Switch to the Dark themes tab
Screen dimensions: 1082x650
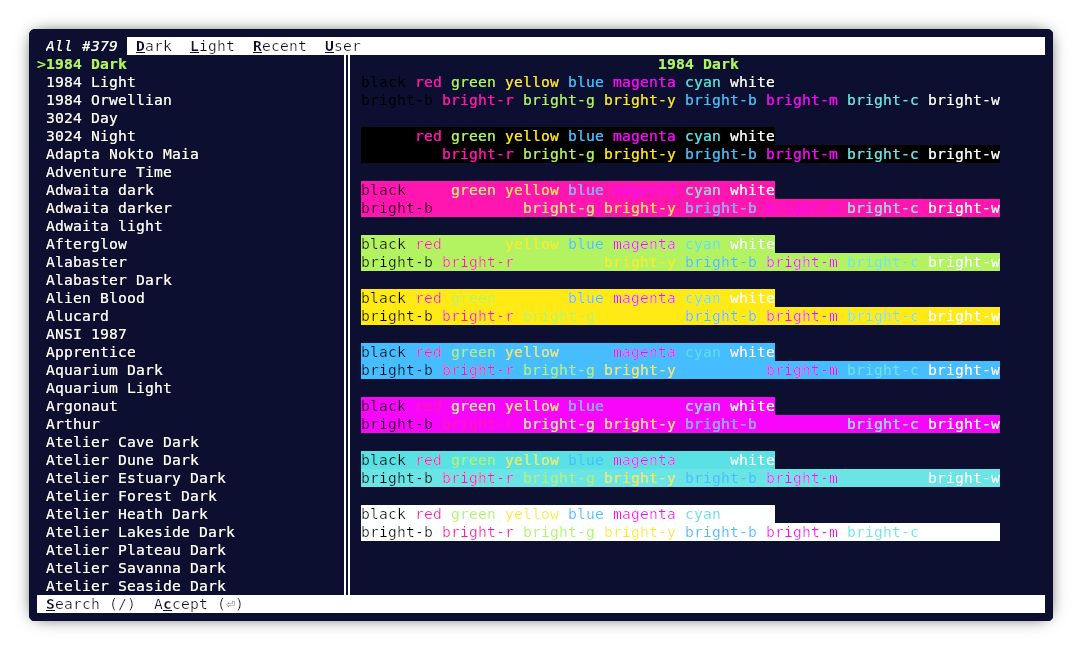coord(153,46)
